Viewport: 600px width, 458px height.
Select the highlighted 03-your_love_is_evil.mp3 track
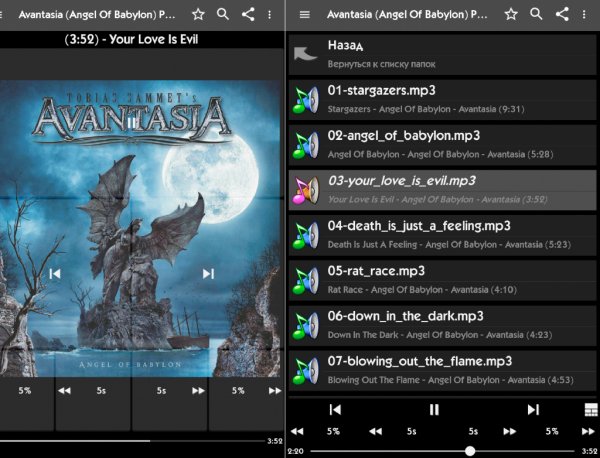pos(442,190)
